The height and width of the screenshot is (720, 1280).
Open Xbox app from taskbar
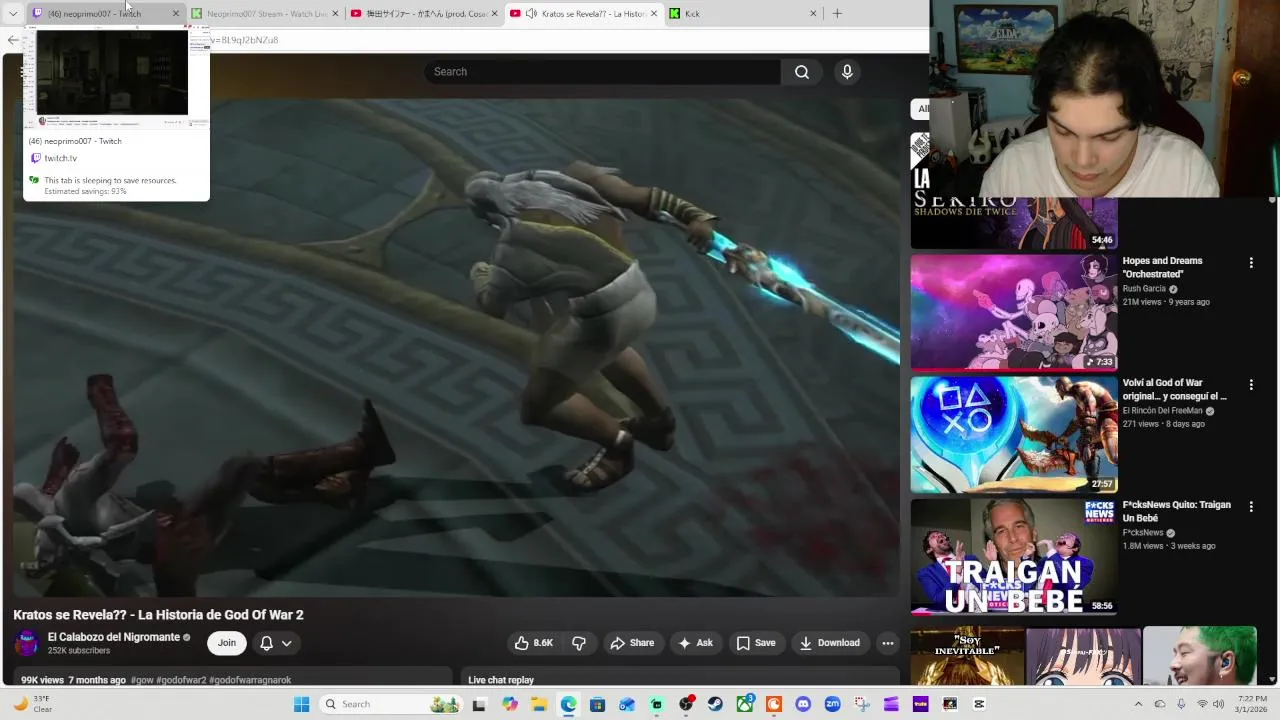click(744, 704)
